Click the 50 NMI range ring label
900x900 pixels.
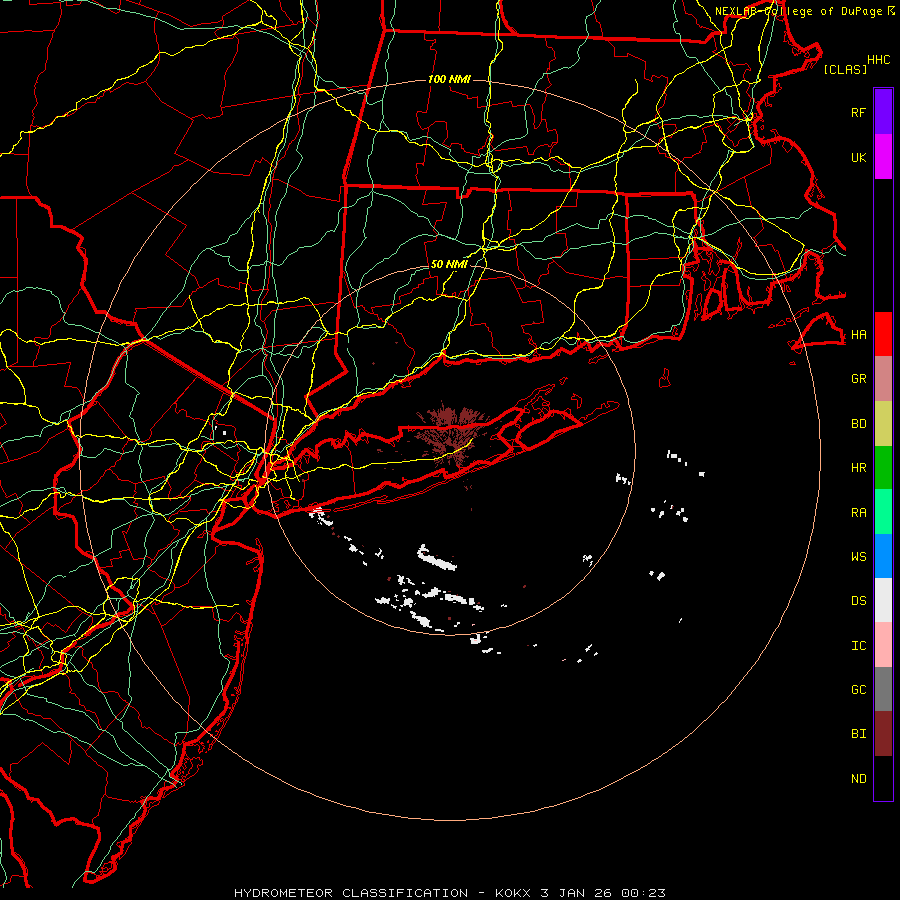[x=449, y=264]
